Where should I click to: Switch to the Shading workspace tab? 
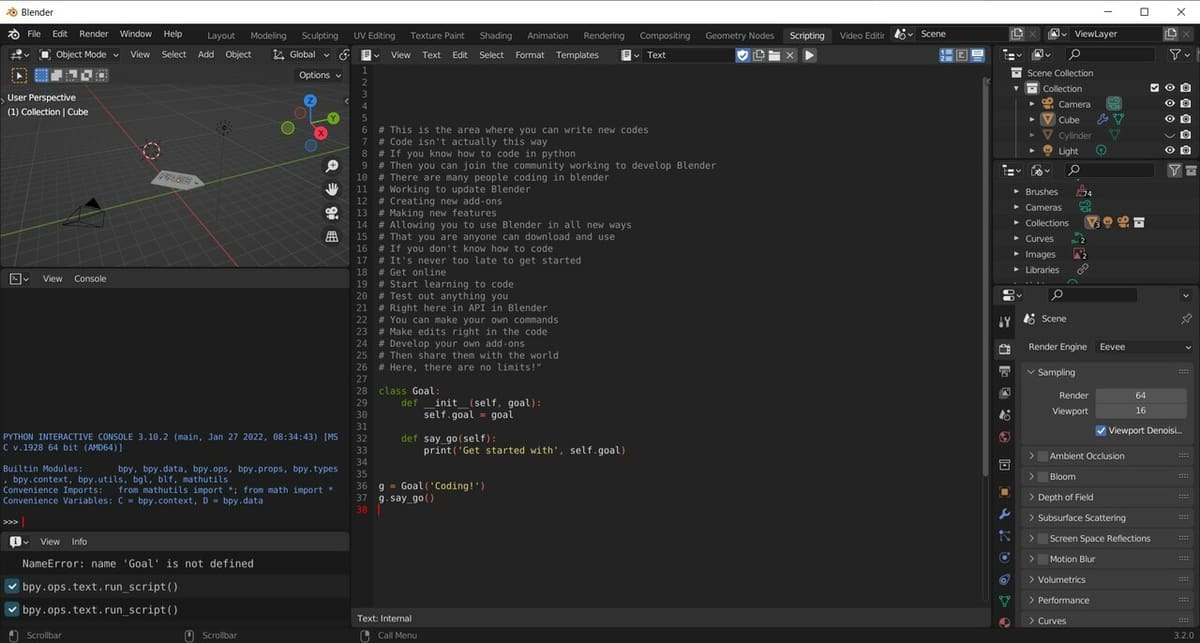(x=496, y=35)
